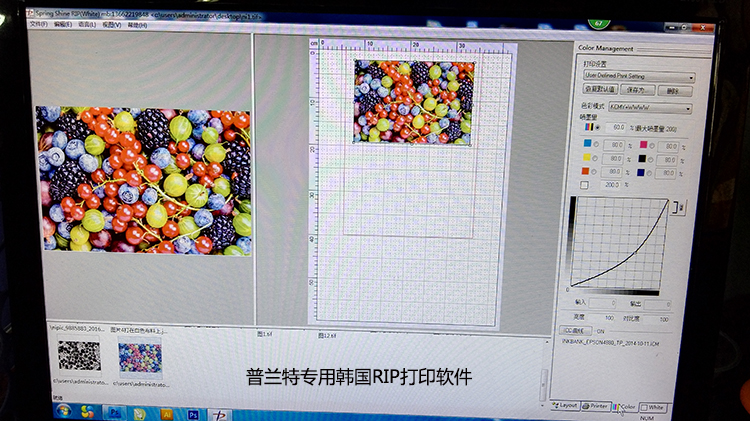Click the curve output value field
This screenshot has height=421, width=750.
coord(657,305)
